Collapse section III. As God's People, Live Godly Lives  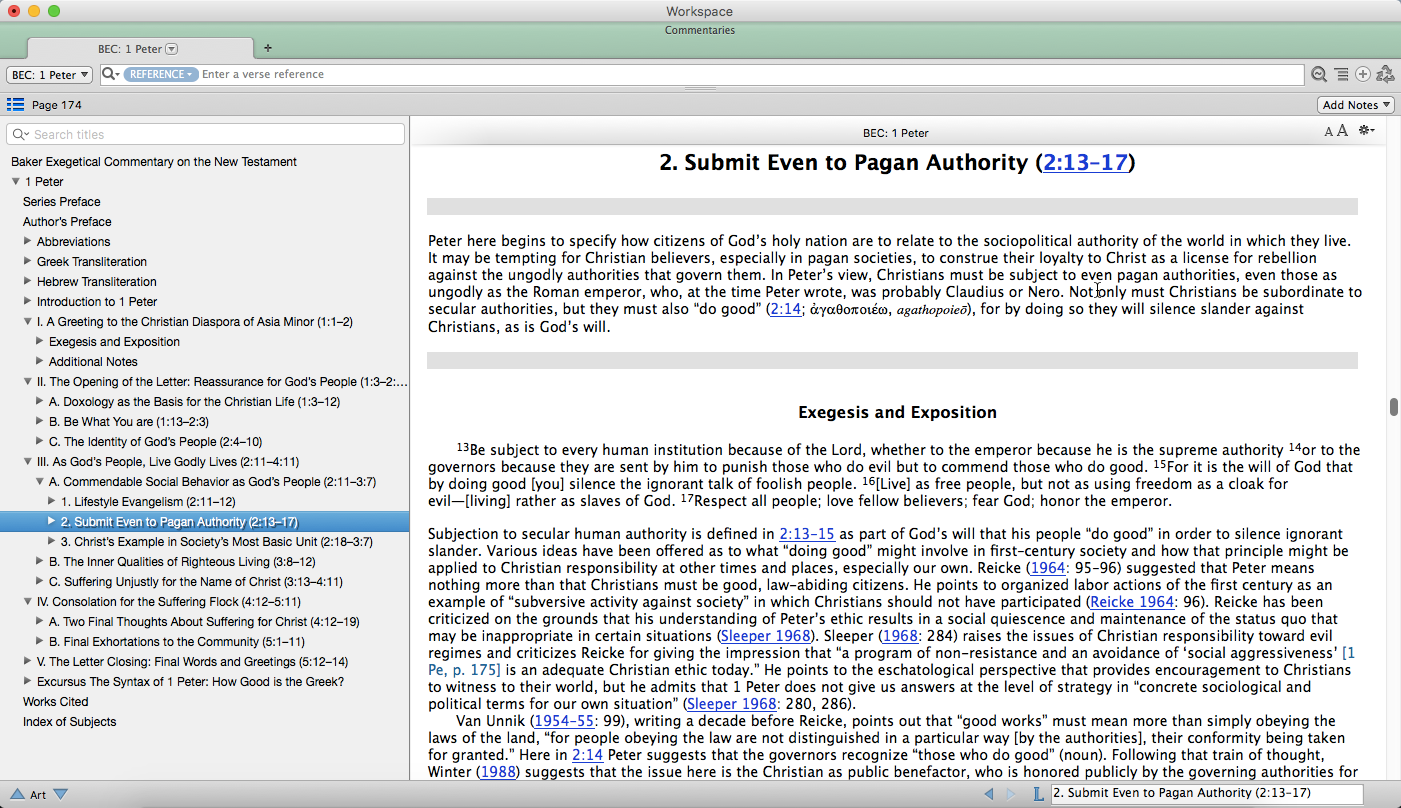(x=28, y=462)
